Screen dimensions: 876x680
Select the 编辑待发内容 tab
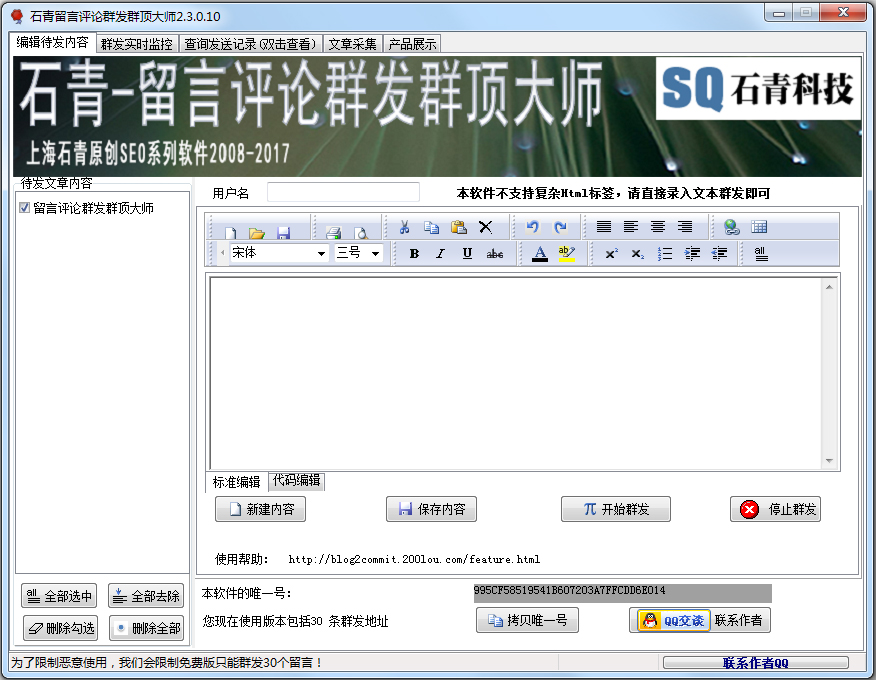[53, 42]
